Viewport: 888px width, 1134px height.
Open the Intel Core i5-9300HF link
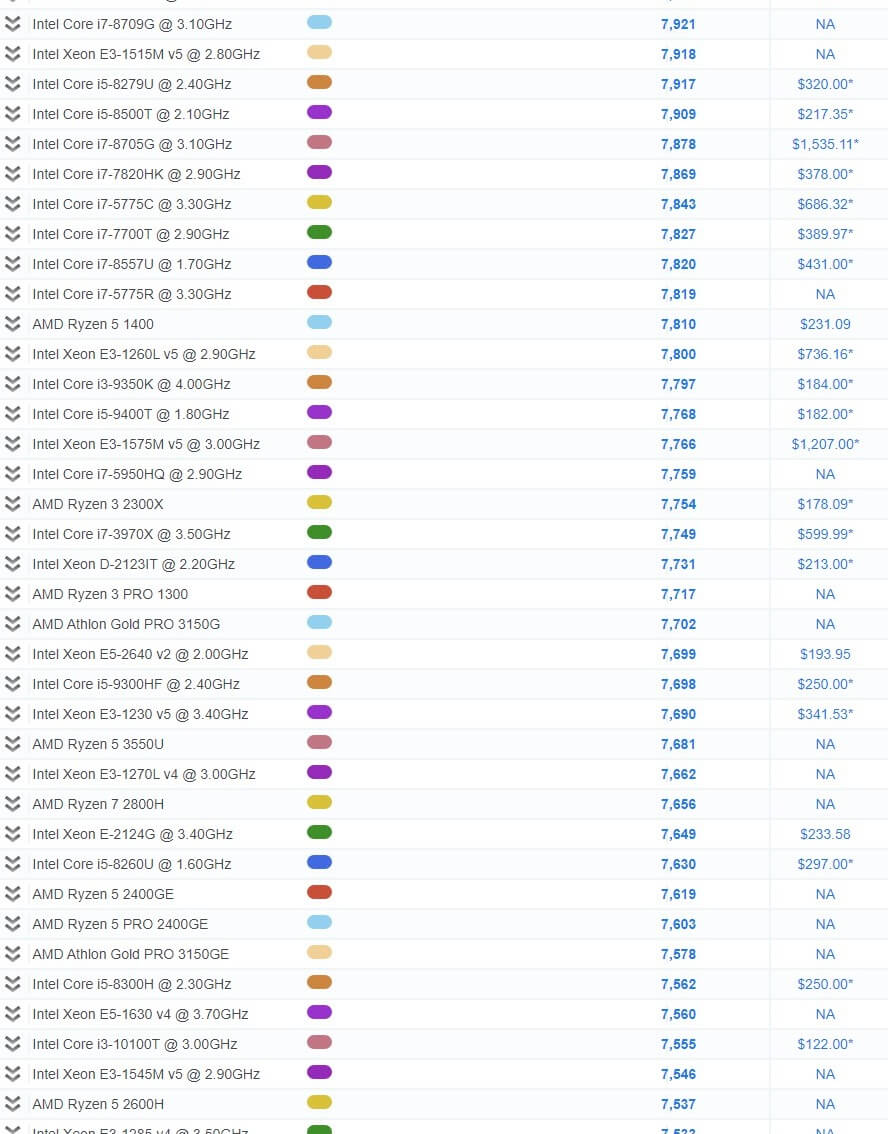point(136,684)
